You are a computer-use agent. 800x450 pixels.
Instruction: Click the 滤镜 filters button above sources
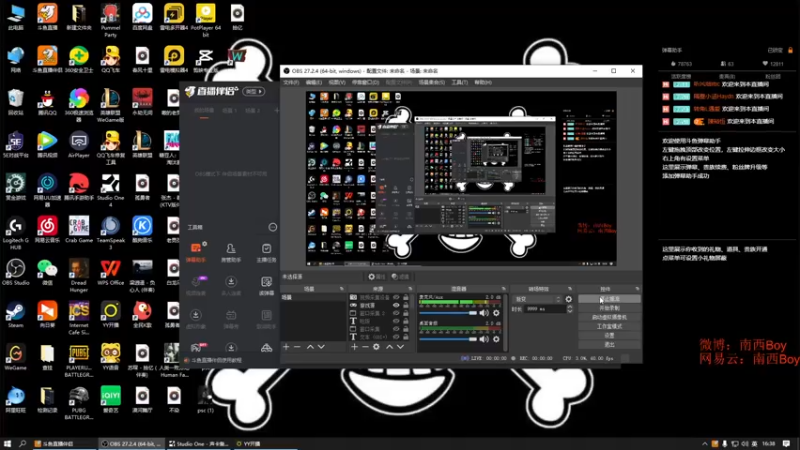tap(401, 277)
